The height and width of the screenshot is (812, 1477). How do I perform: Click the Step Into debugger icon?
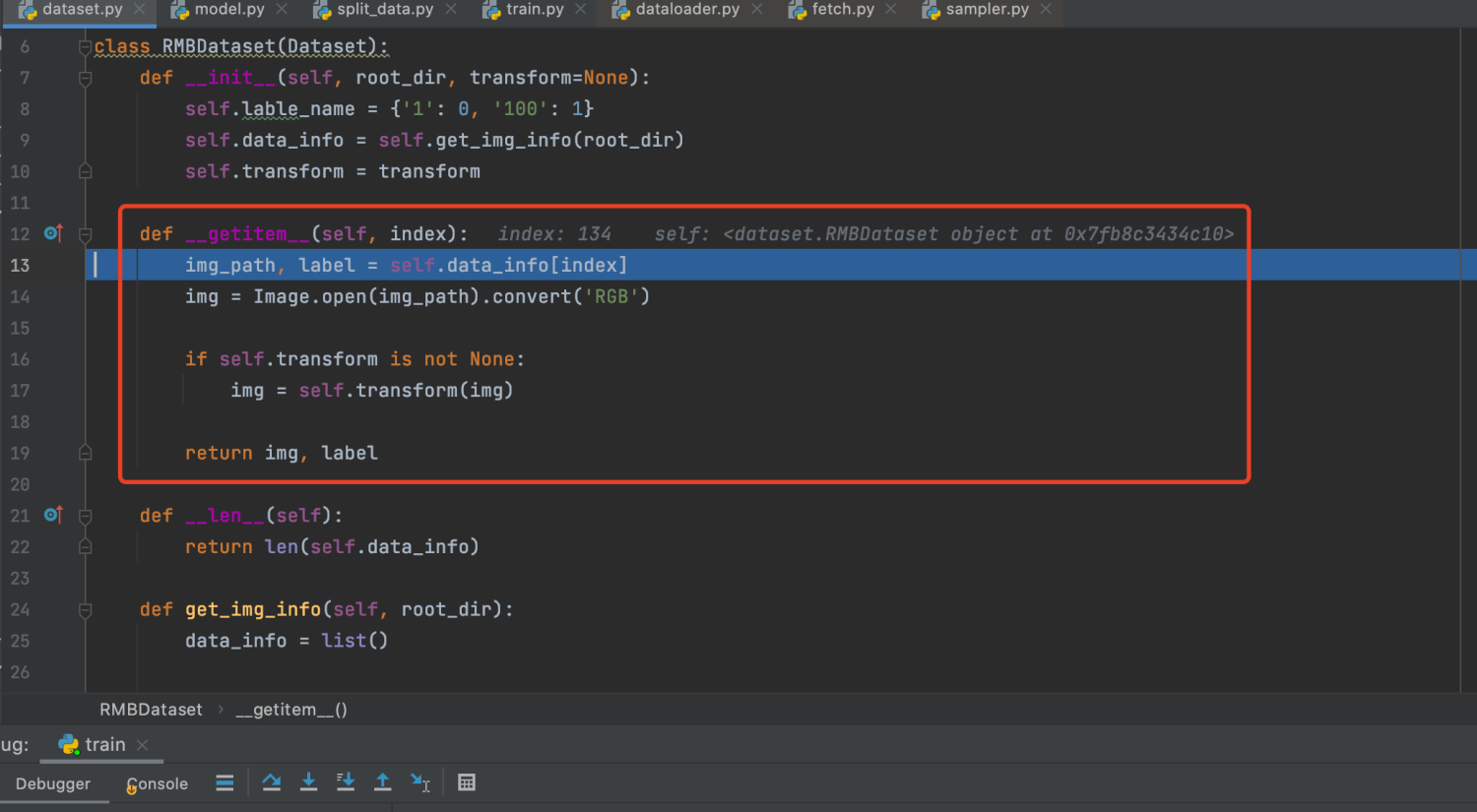tap(308, 782)
